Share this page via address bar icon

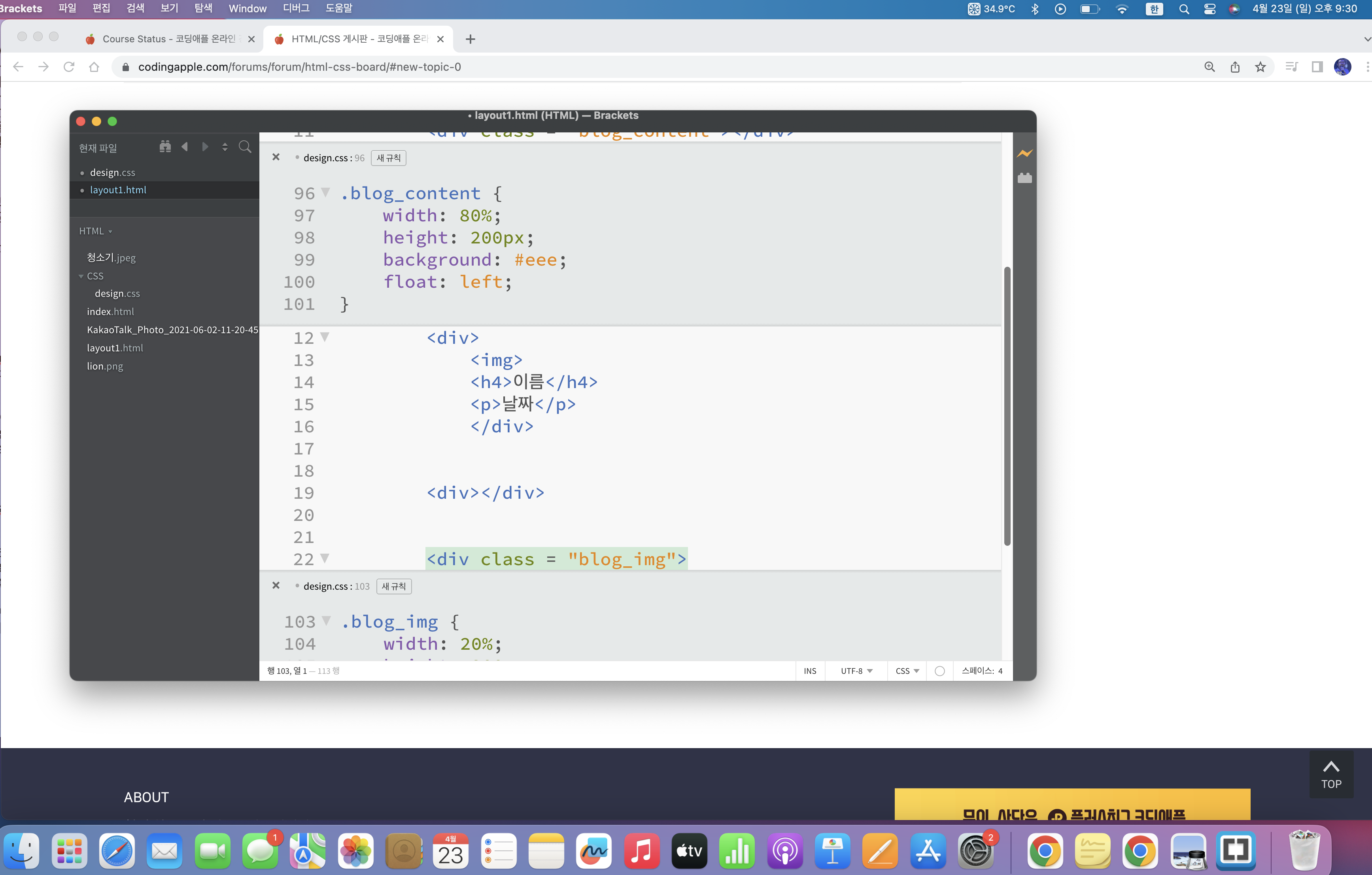click(x=1235, y=67)
